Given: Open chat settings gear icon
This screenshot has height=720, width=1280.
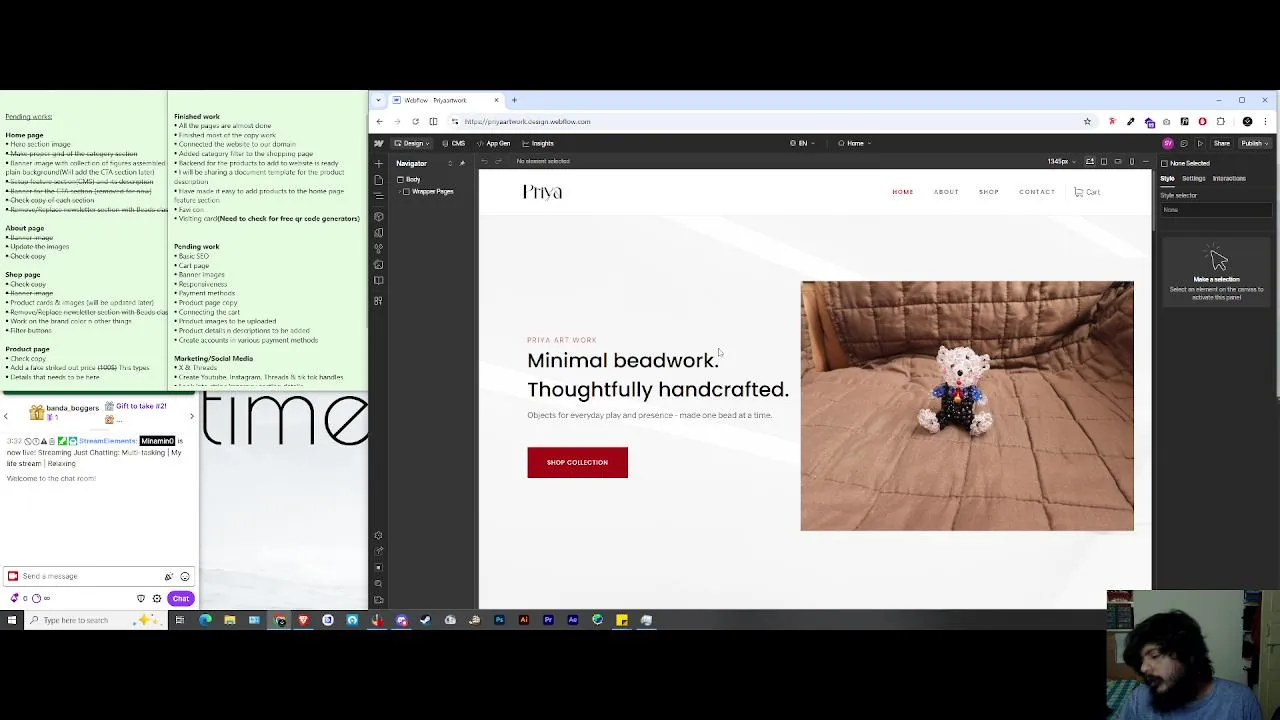Looking at the screenshot, I should (157, 598).
